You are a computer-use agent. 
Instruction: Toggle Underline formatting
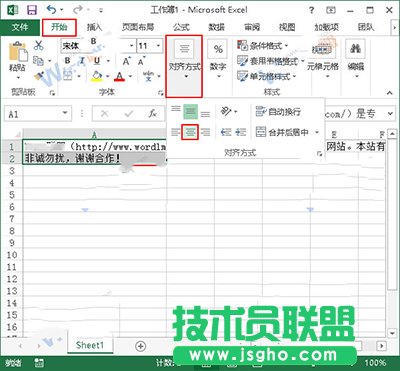pyautogui.click(x=97, y=61)
